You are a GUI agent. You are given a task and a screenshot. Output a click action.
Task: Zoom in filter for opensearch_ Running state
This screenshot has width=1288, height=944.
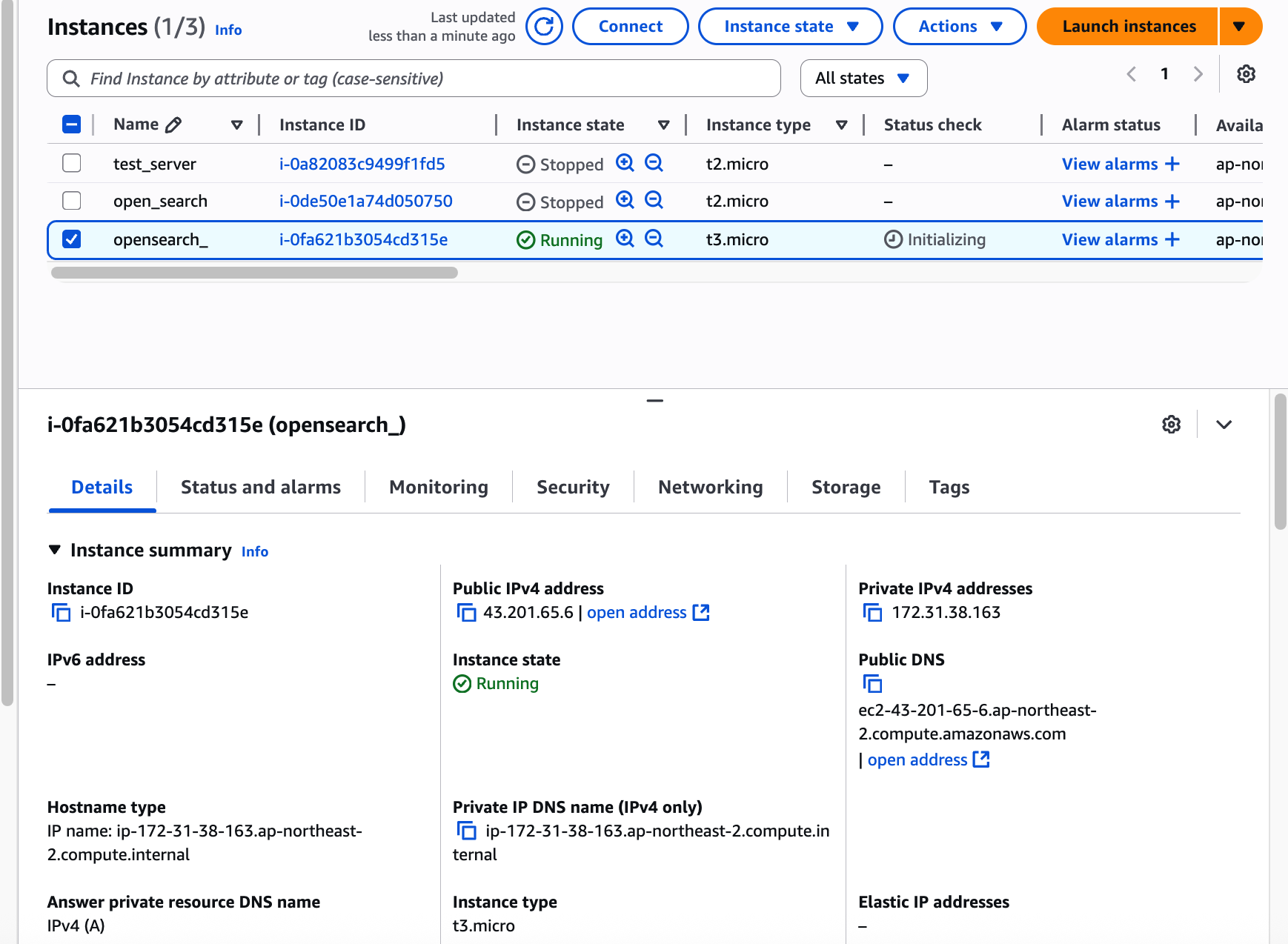[625, 239]
